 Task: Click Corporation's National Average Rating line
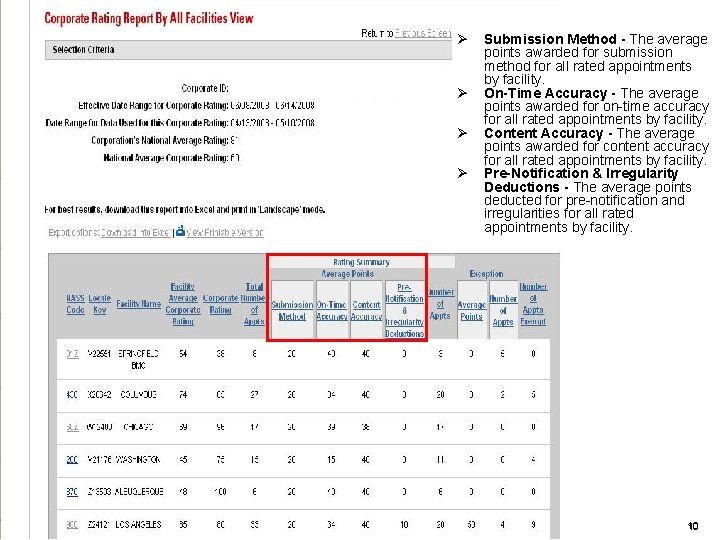pos(164,141)
